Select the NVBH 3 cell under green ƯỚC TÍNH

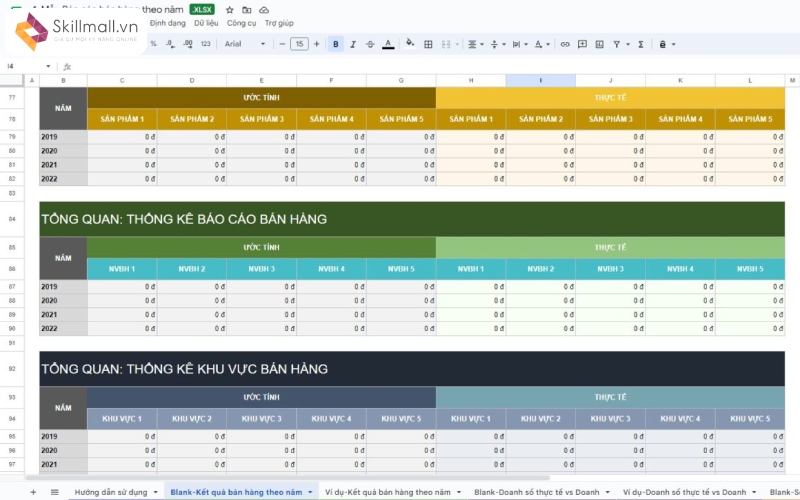click(x=261, y=268)
